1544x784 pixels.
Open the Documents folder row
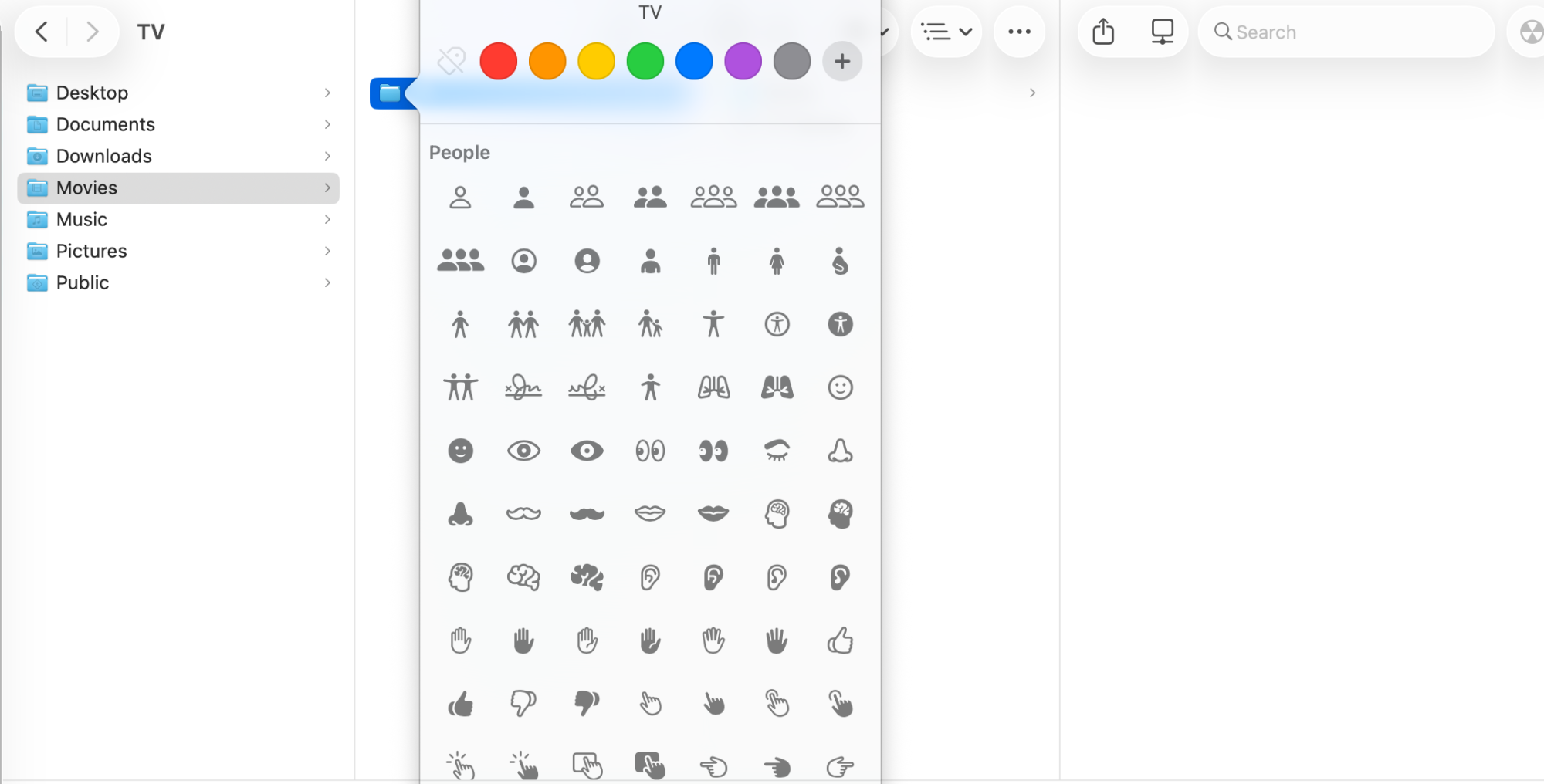pyautogui.click(x=178, y=124)
